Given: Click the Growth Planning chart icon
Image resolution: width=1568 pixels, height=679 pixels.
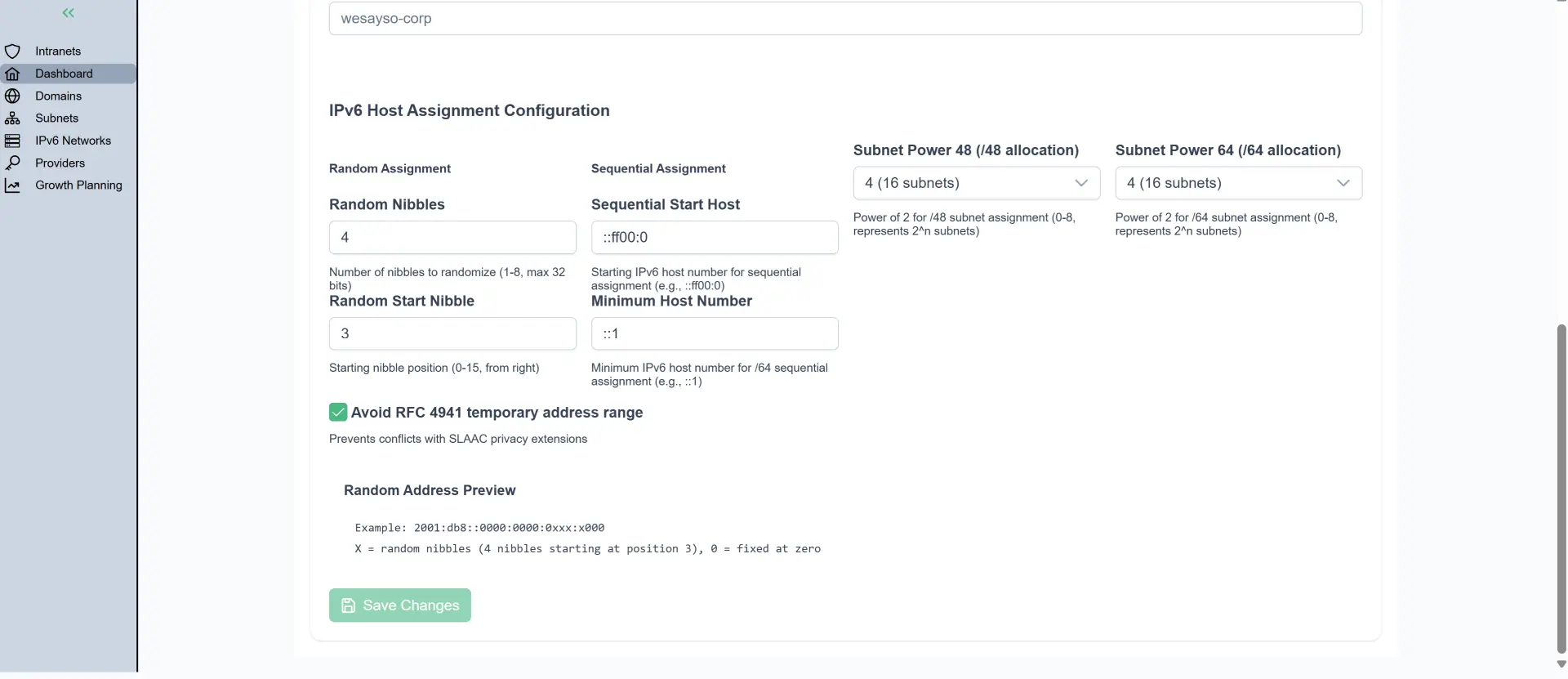Looking at the screenshot, I should (x=12, y=185).
